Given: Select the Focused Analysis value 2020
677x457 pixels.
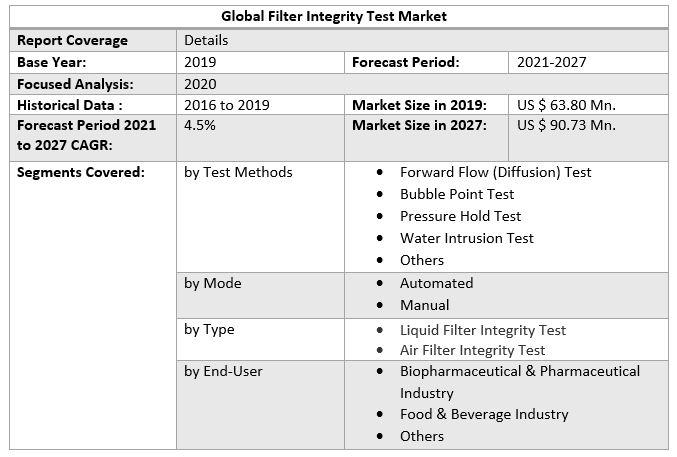Looking at the screenshot, I should point(200,84).
